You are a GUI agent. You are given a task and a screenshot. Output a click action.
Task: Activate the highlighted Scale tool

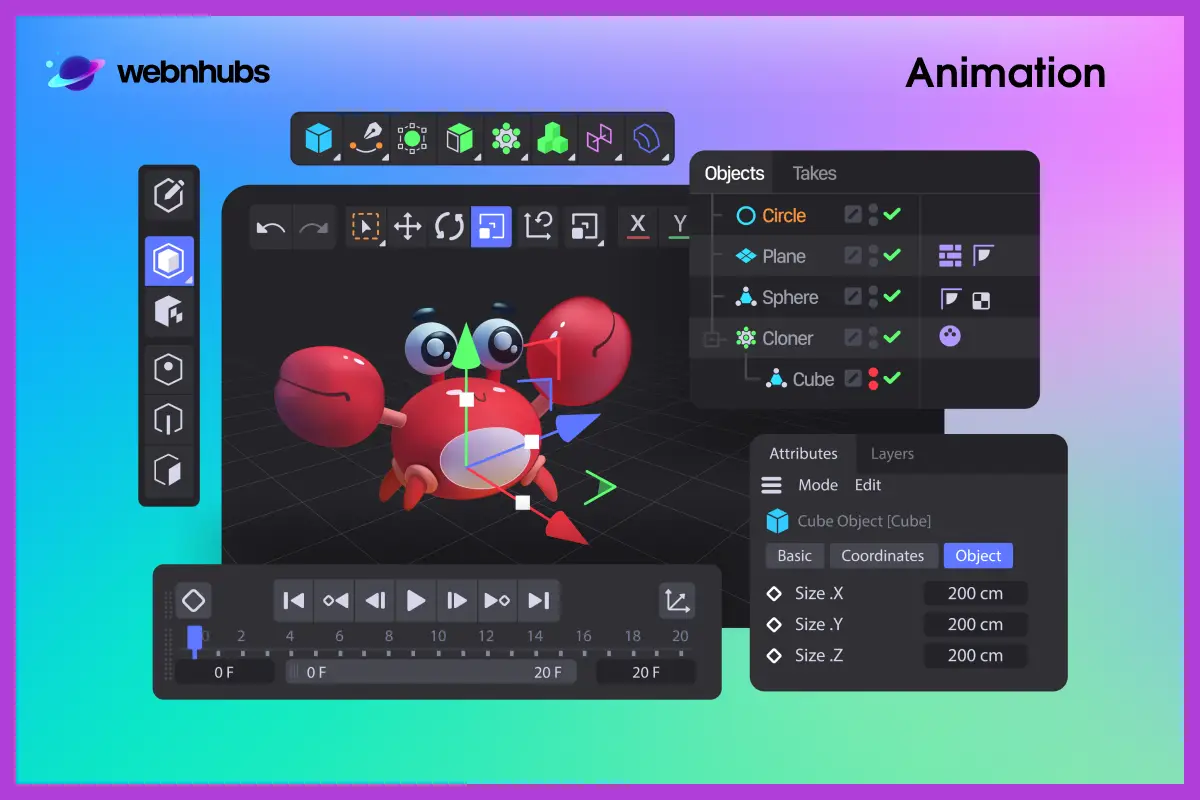click(491, 226)
